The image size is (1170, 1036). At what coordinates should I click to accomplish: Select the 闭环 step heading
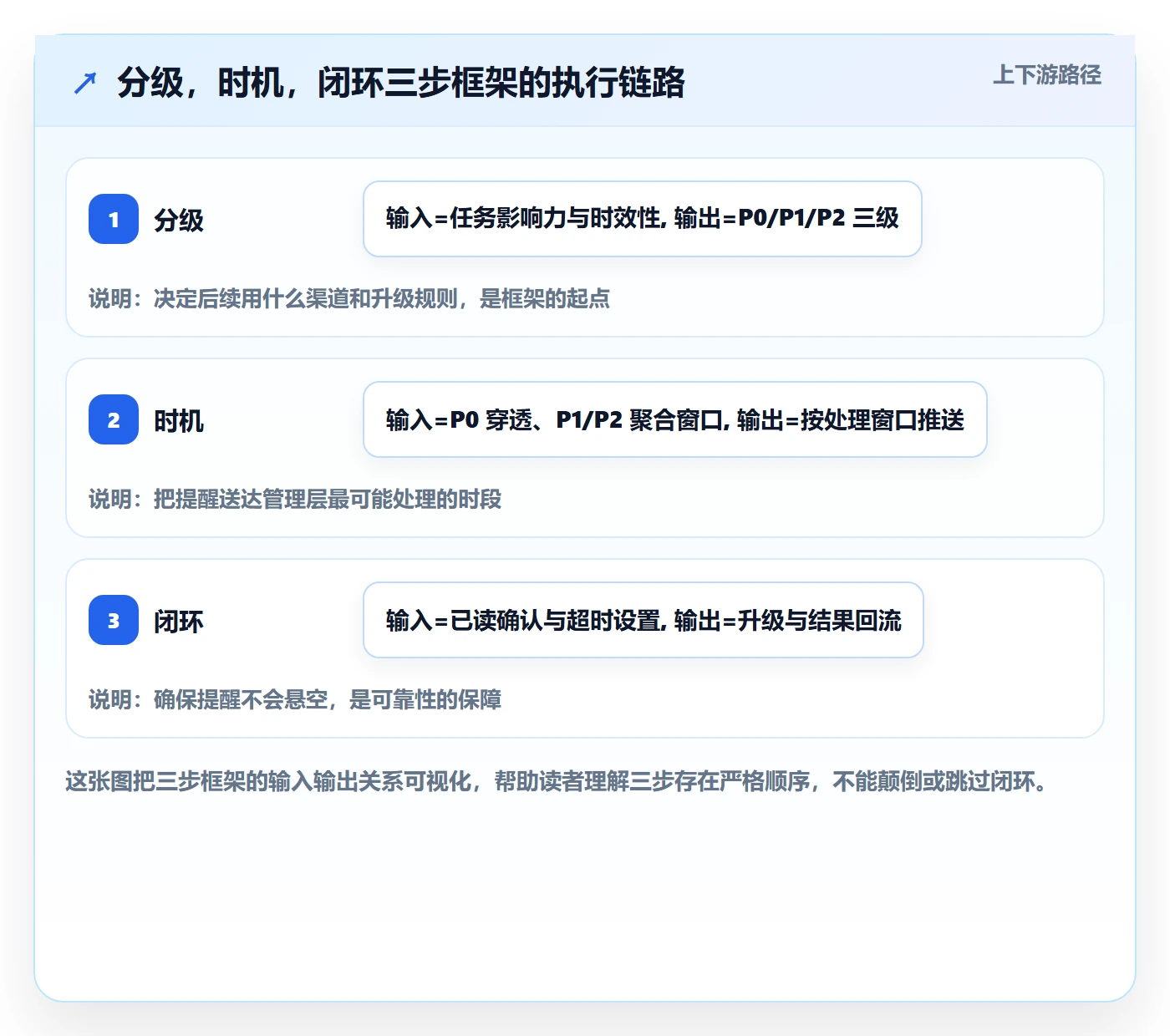[179, 621]
